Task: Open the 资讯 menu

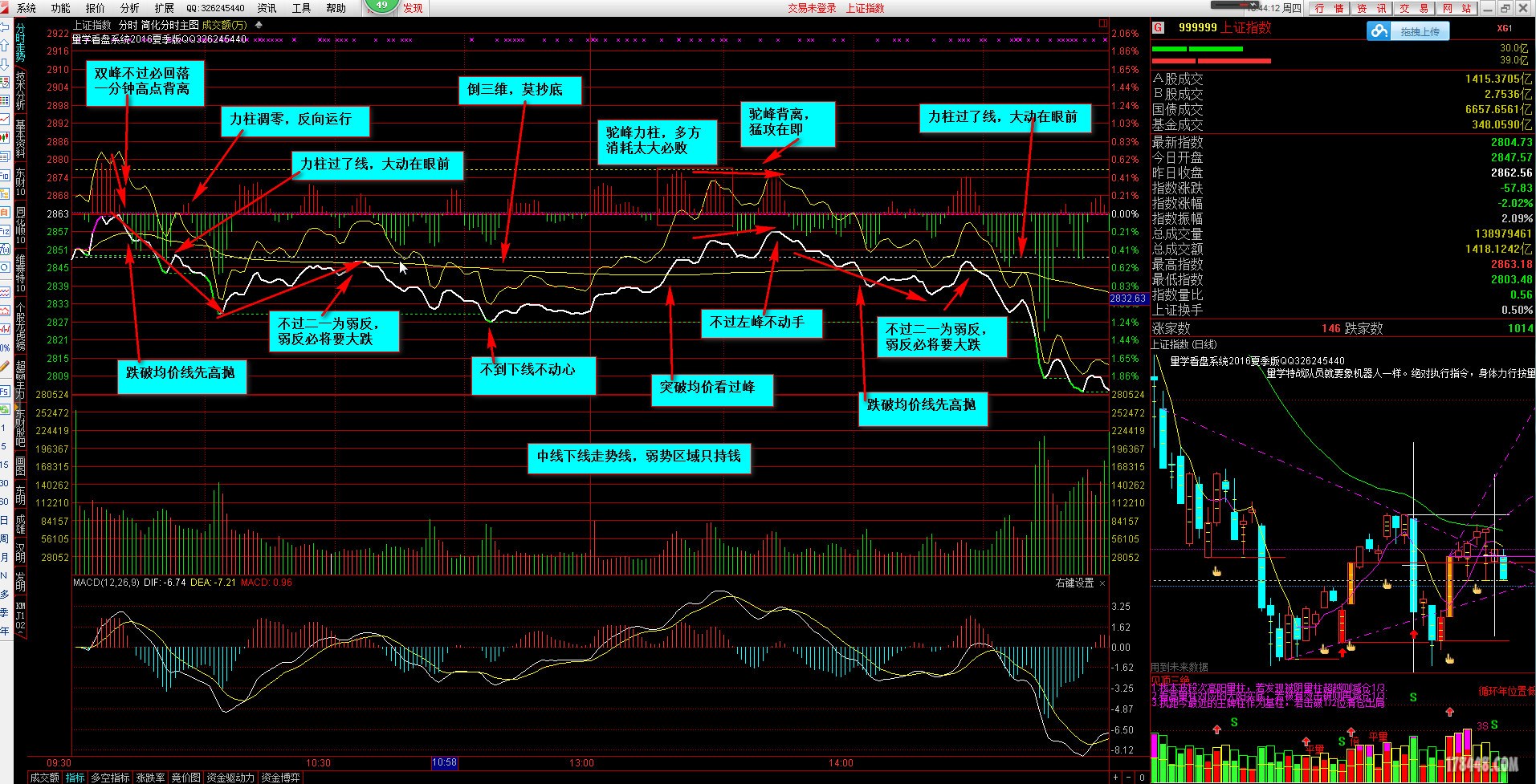Action: 267,8
